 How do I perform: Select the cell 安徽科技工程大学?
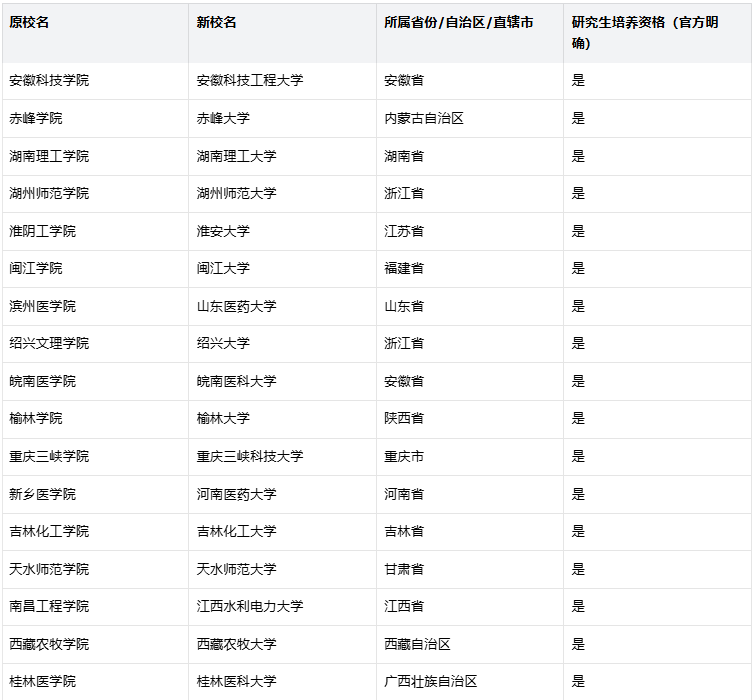(x=282, y=81)
